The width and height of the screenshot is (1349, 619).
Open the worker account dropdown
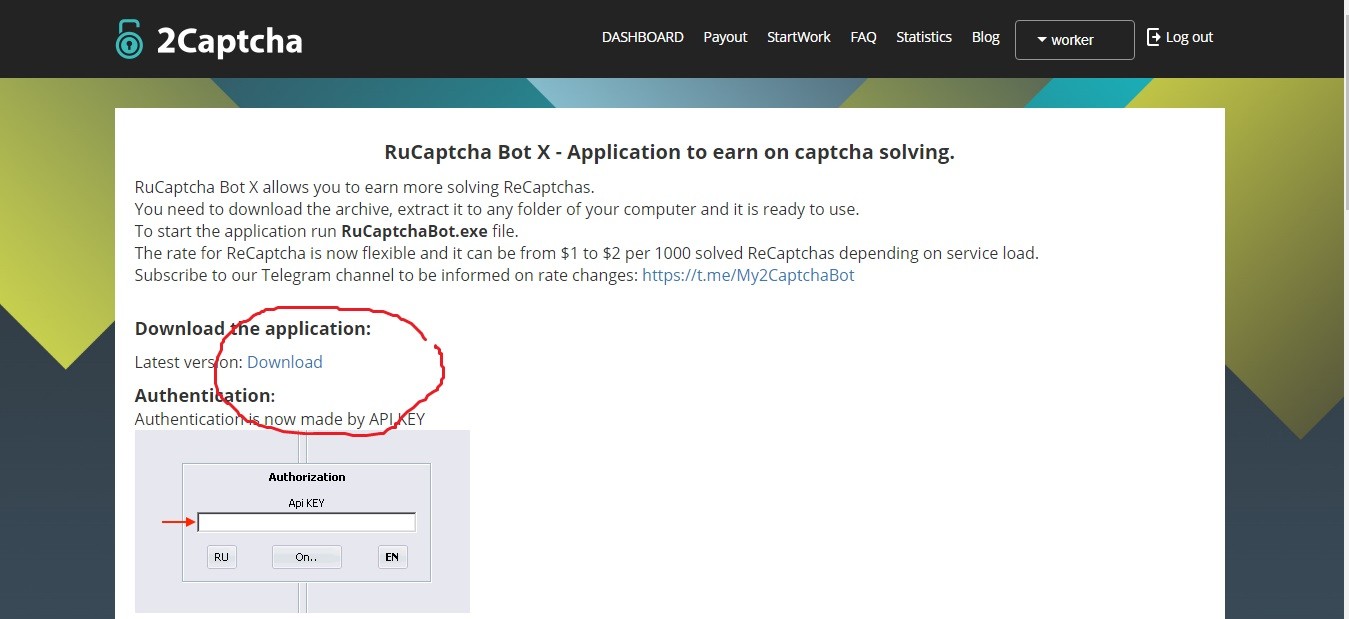click(x=1074, y=40)
